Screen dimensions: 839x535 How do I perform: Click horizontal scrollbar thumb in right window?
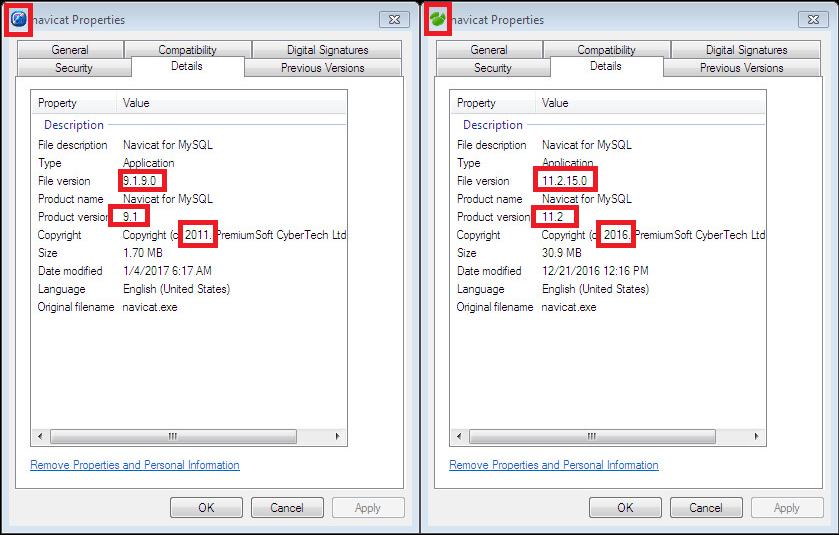[x=592, y=437]
